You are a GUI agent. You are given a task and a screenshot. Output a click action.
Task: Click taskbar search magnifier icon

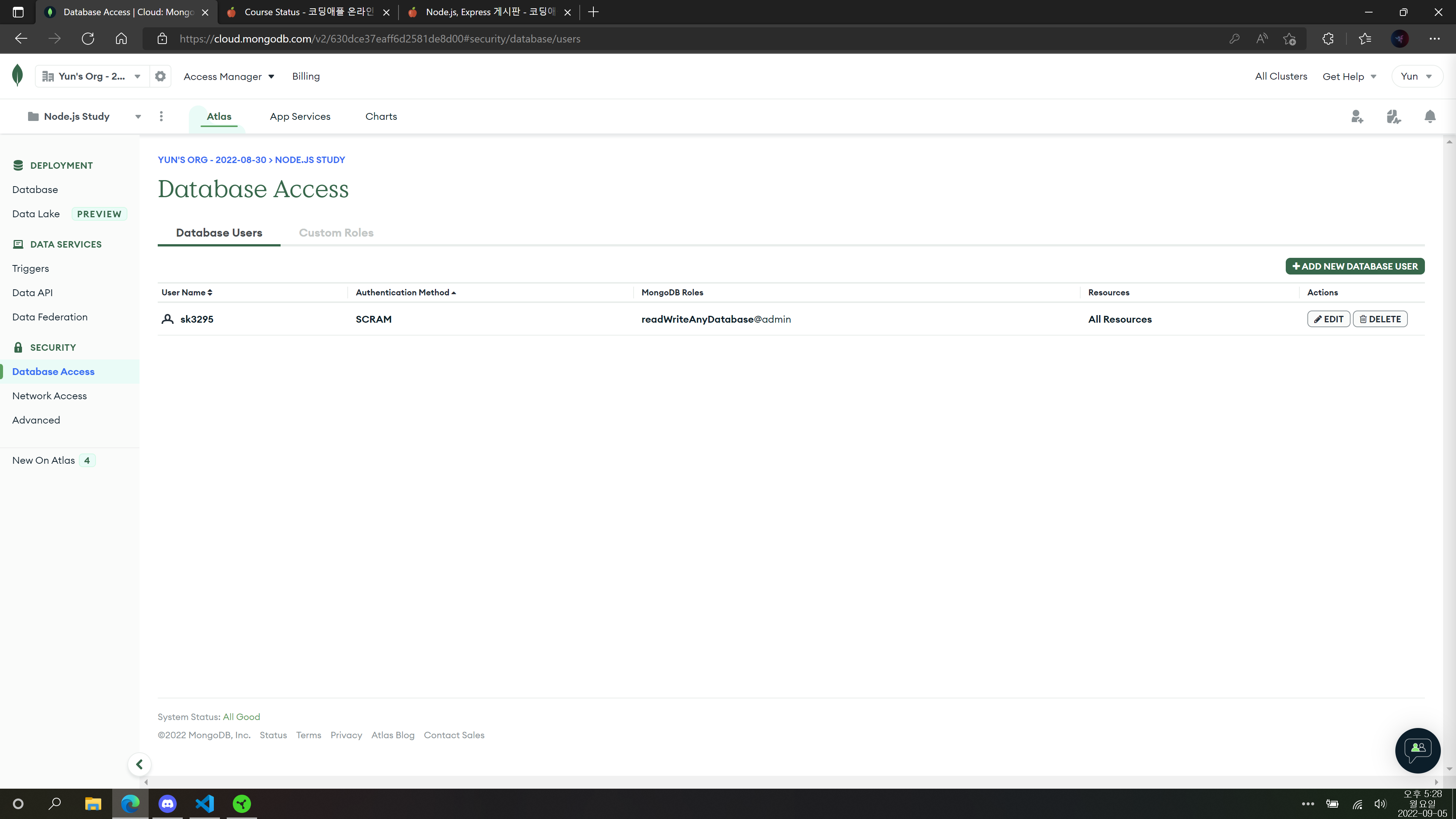tap(55, 803)
